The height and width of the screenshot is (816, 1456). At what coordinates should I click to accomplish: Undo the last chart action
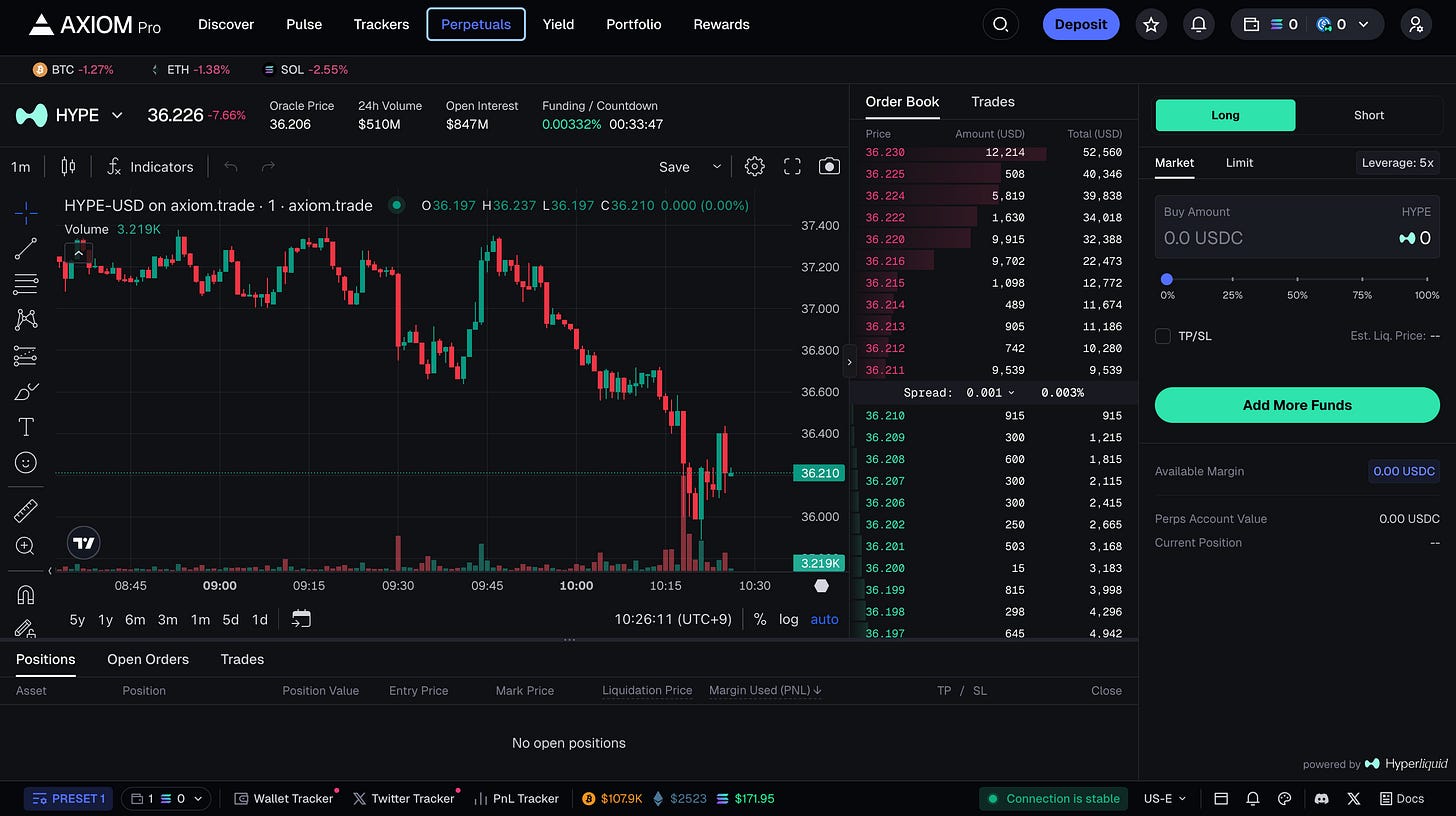[x=231, y=166]
